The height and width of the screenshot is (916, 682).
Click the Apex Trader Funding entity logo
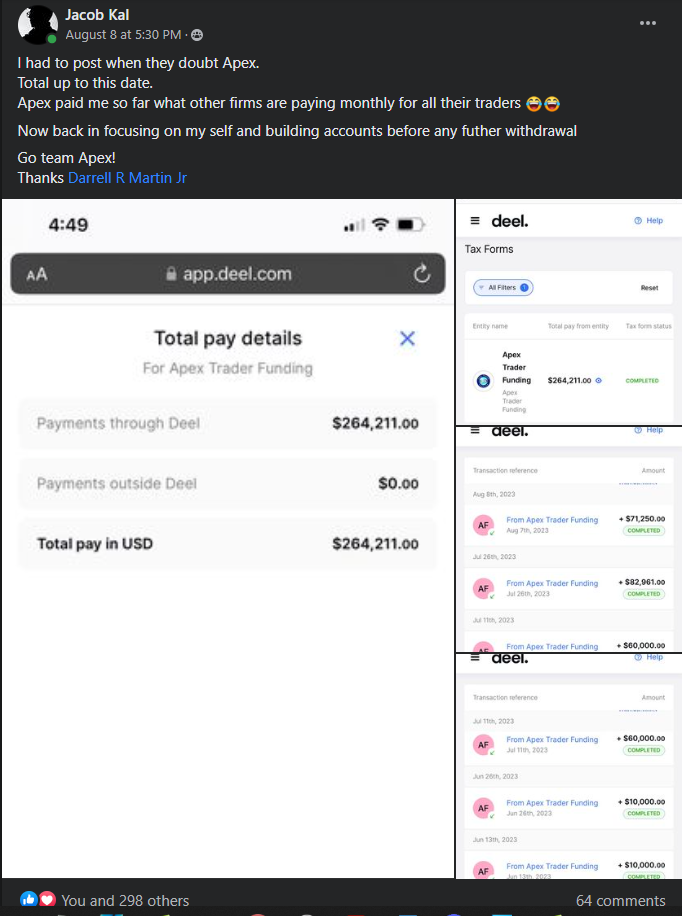(483, 381)
